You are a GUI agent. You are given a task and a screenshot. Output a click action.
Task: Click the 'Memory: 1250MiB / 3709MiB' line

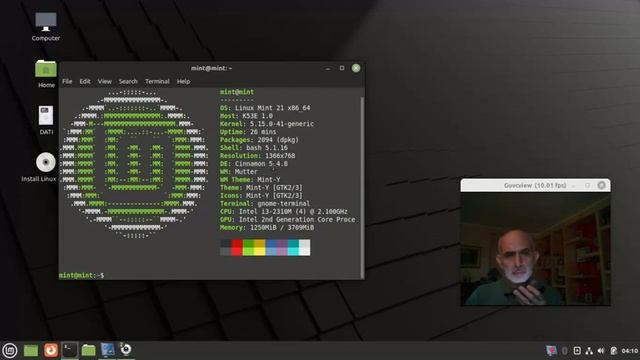coord(267,227)
